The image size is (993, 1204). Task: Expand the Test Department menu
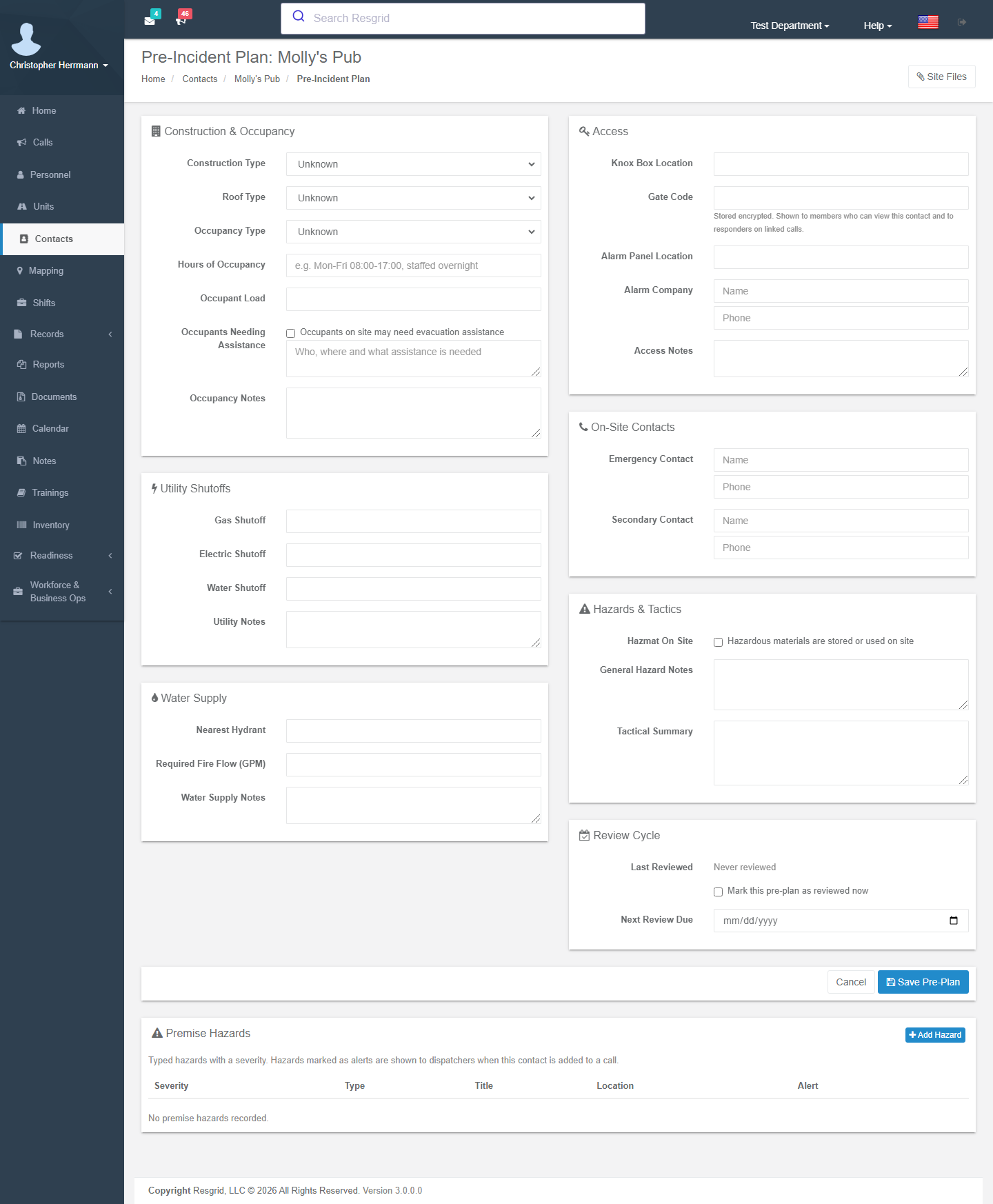tap(790, 26)
